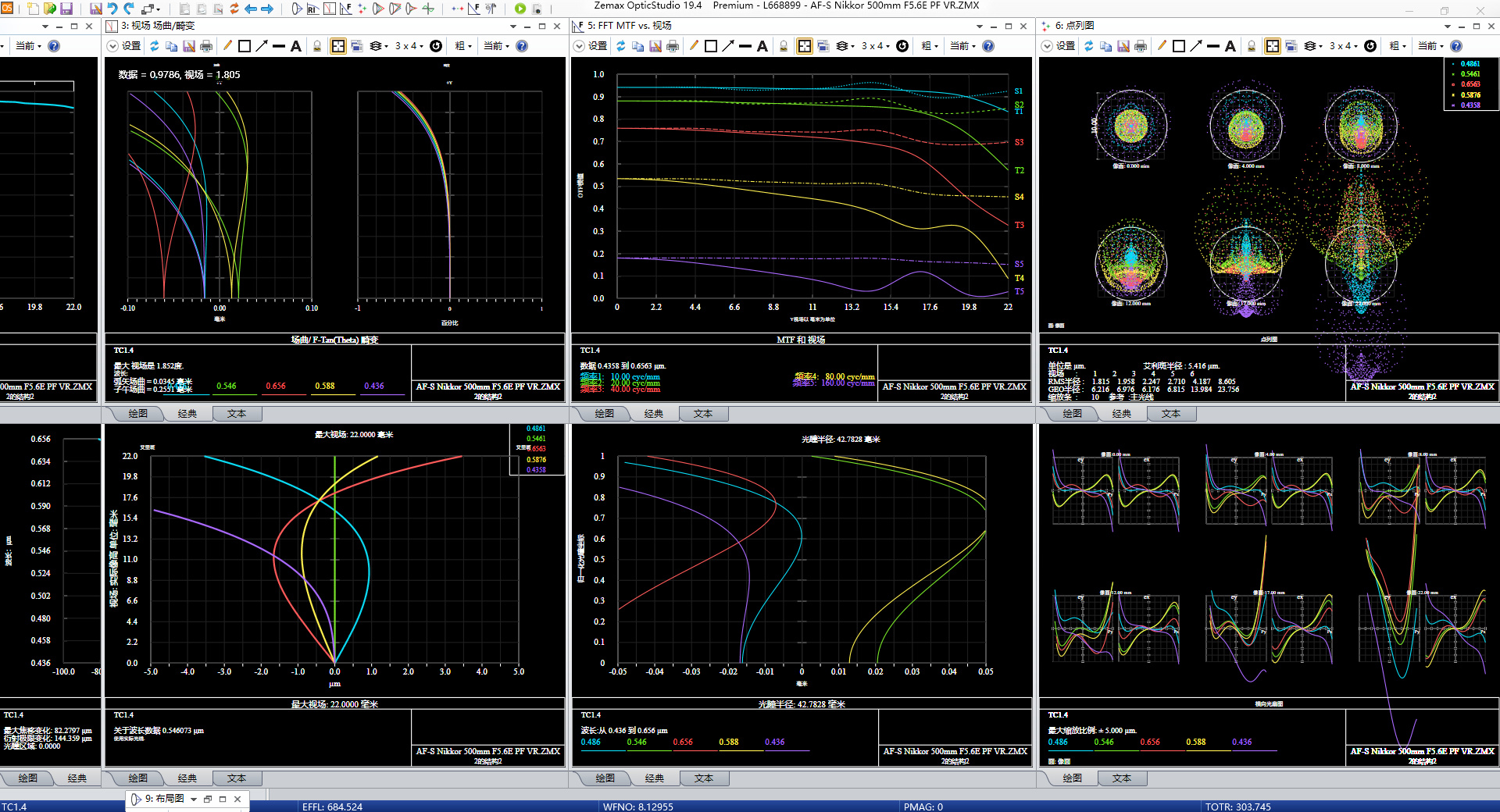Toggle lock icon in FFT MTF window toolbar
Screen dimensions: 1500x812
tap(784, 46)
